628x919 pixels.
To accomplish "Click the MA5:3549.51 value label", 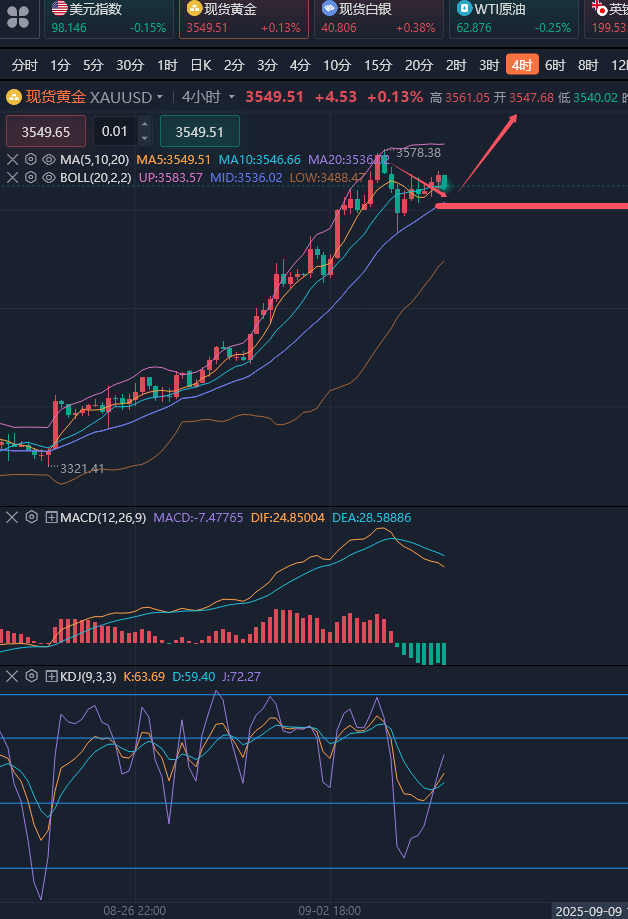I will coord(173,159).
